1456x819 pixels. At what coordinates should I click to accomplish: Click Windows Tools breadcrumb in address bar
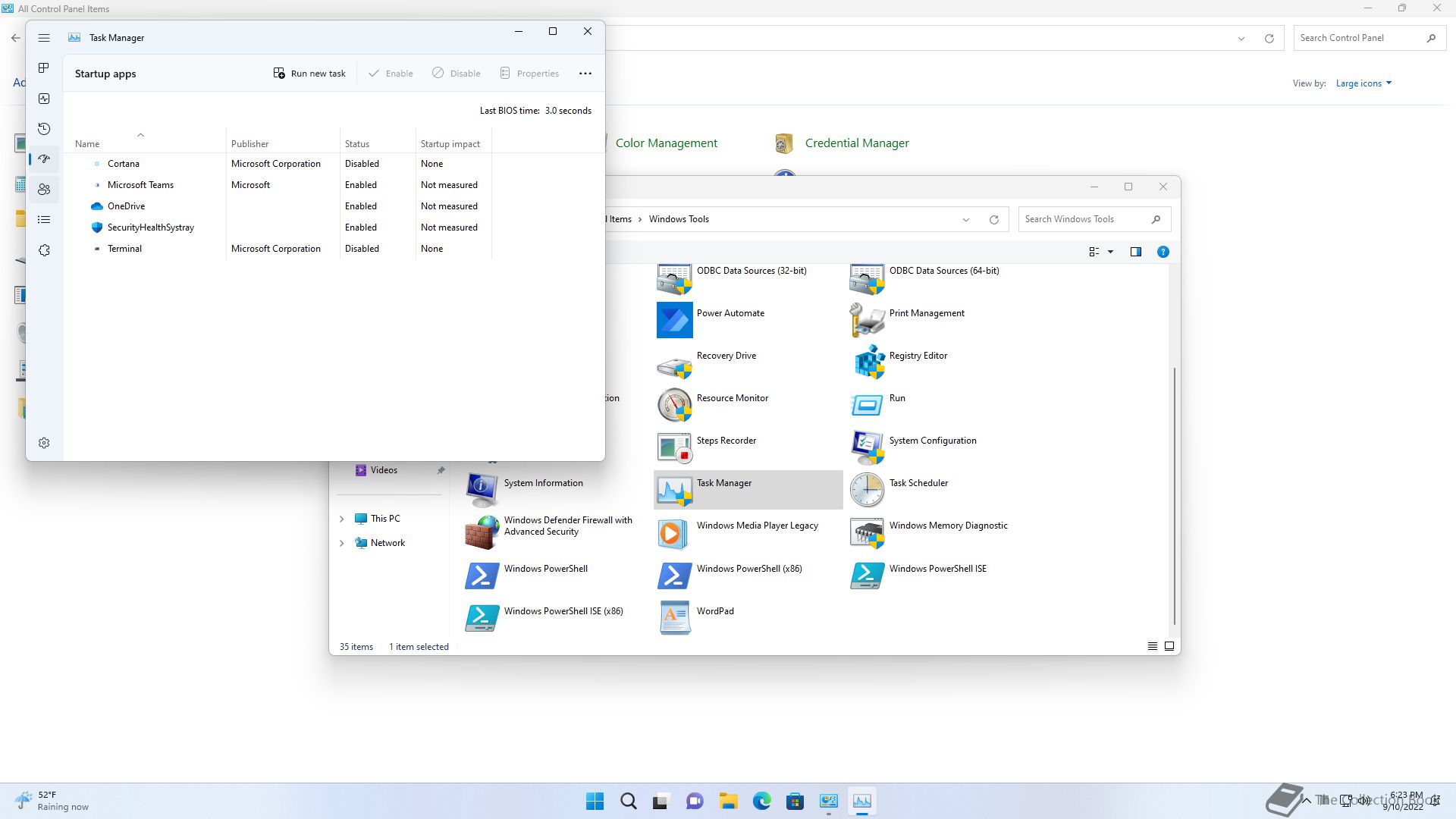679,219
